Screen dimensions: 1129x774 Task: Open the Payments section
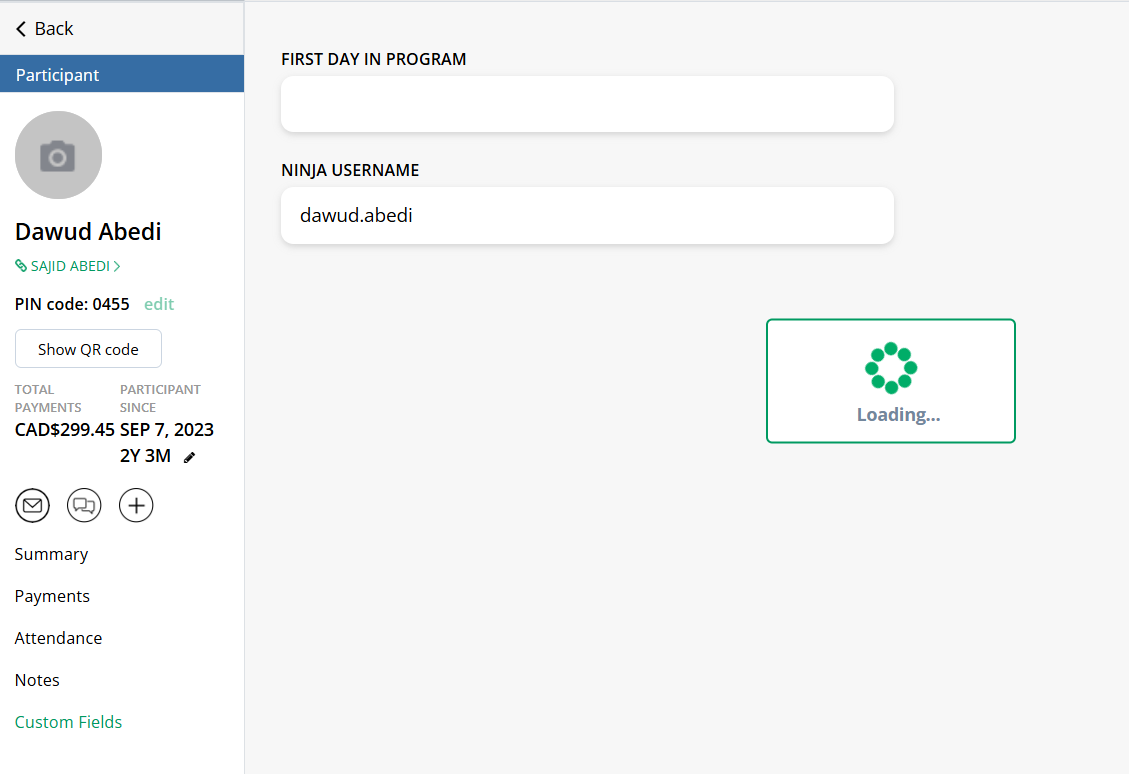coord(52,596)
